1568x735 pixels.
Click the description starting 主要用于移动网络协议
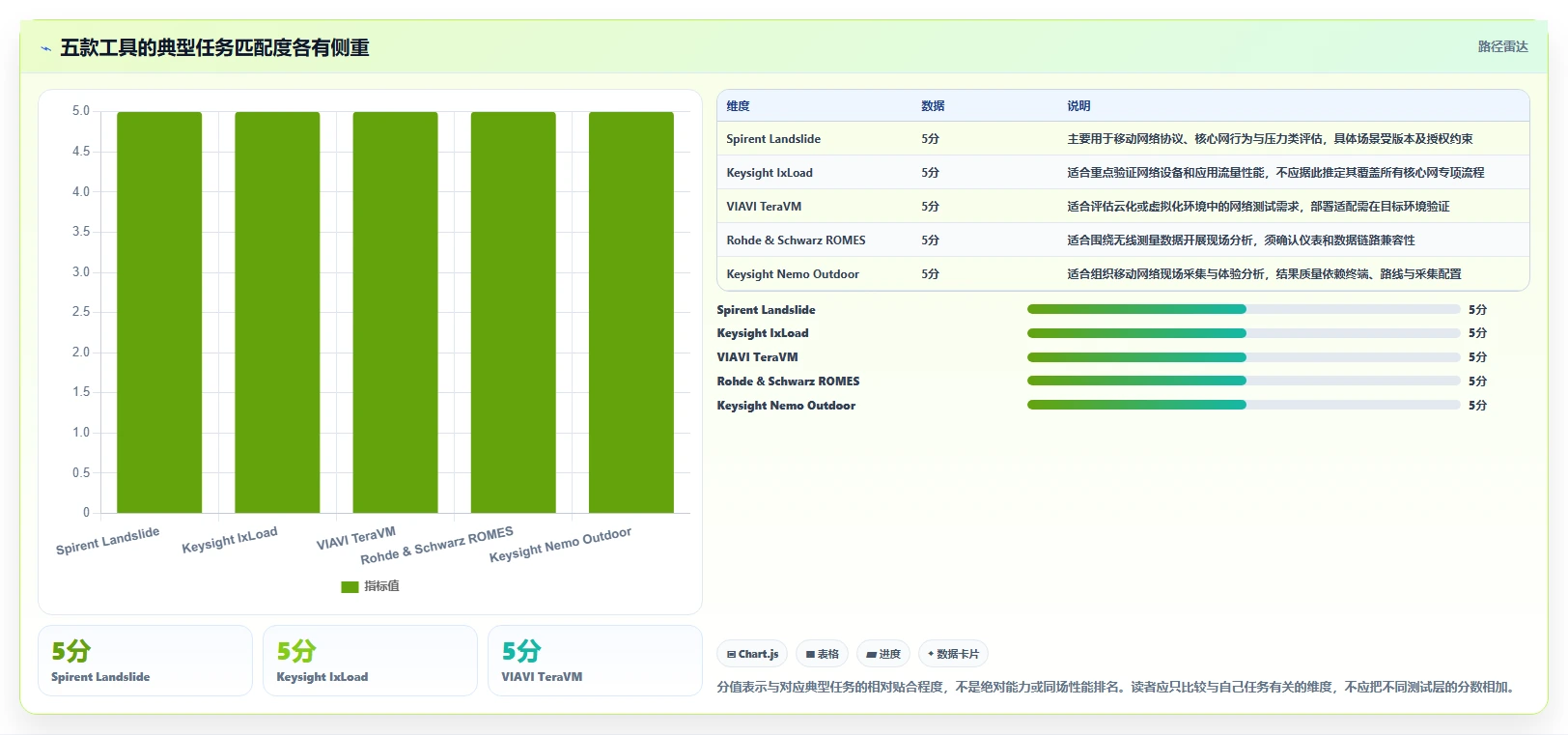pyautogui.click(x=1270, y=139)
